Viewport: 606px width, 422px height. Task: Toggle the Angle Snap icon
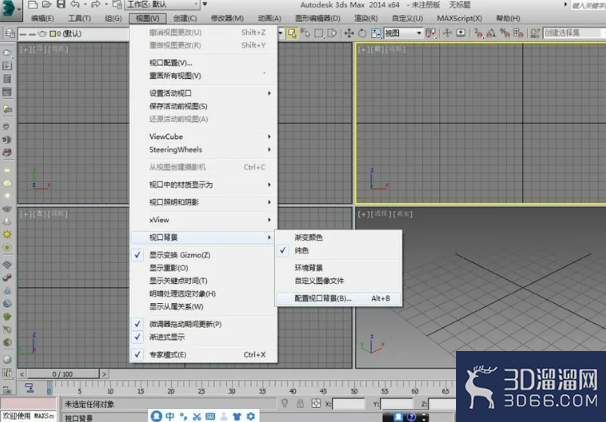tap(491, 33)
